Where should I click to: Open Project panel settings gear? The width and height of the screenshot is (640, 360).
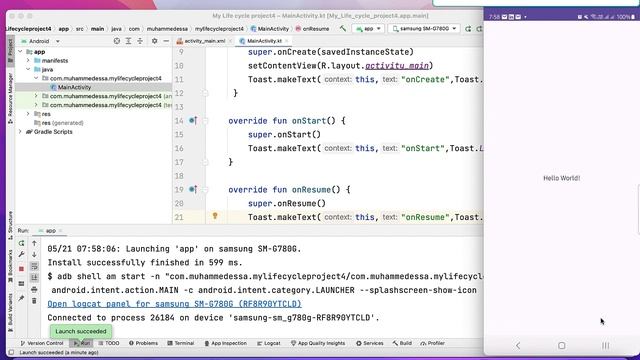[x=154, y=41]
